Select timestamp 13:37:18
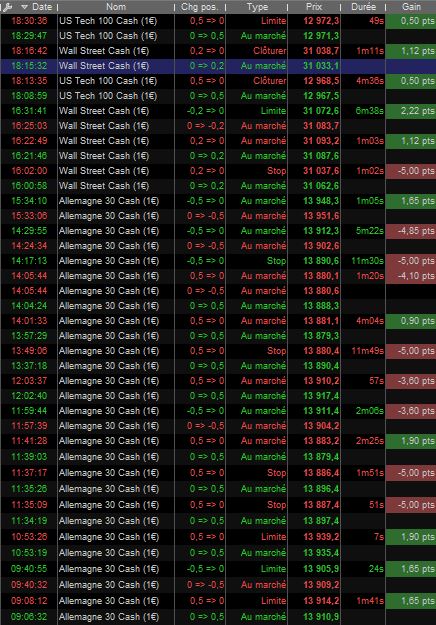Screen dimensions: 436x625 pos(29,366)
